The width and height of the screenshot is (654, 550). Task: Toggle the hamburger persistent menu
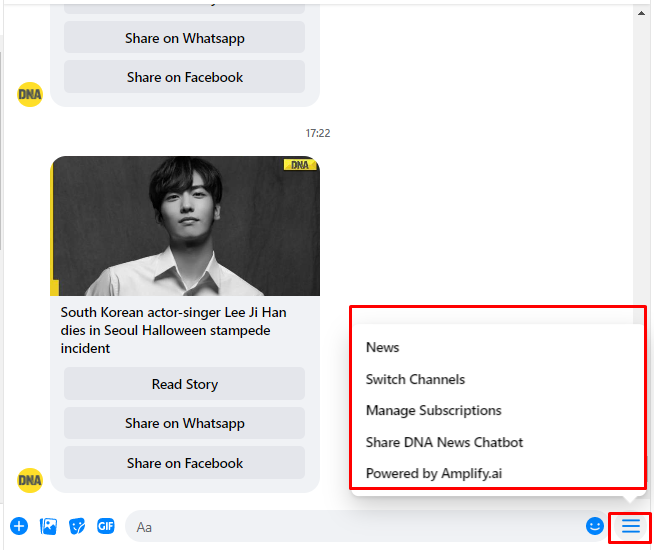(x=631, y=526)
